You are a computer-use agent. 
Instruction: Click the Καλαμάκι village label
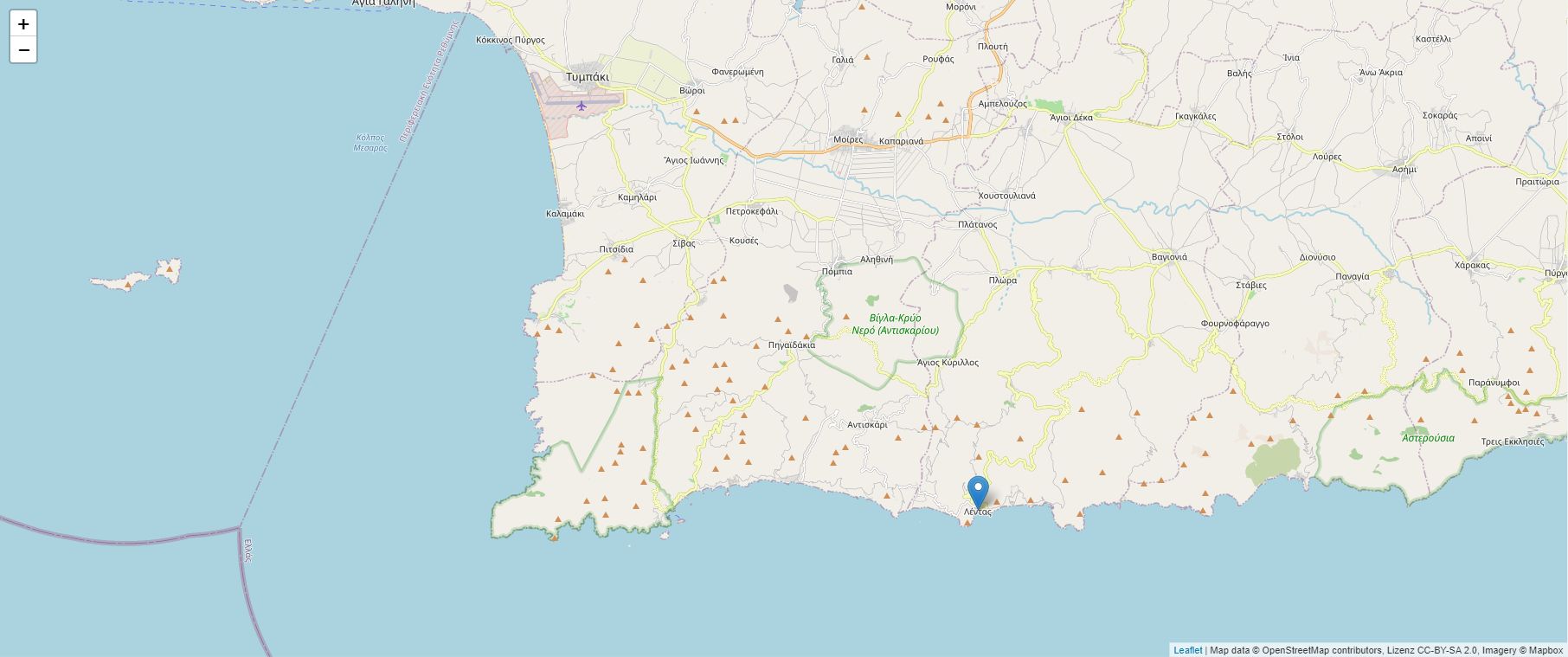(565, 214)
